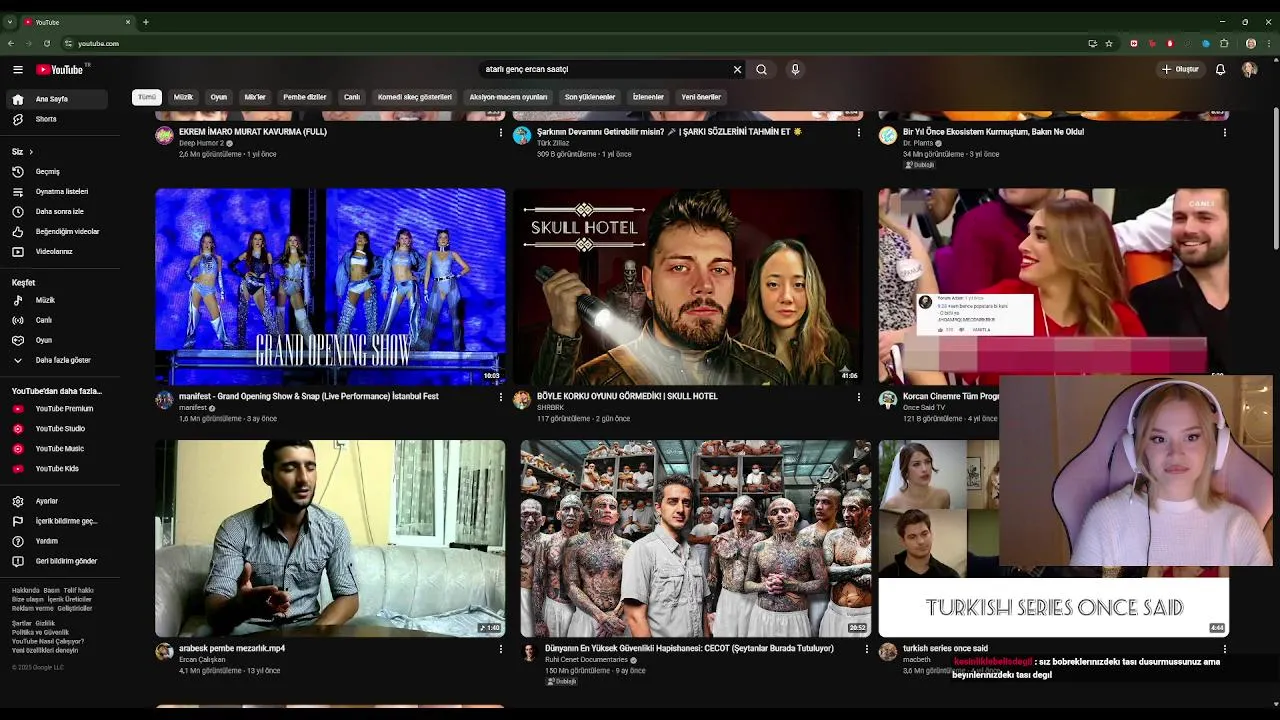Expand Daha fazla göster in sidebar
Screen dimensions: 1280x720
coord(58,360)
